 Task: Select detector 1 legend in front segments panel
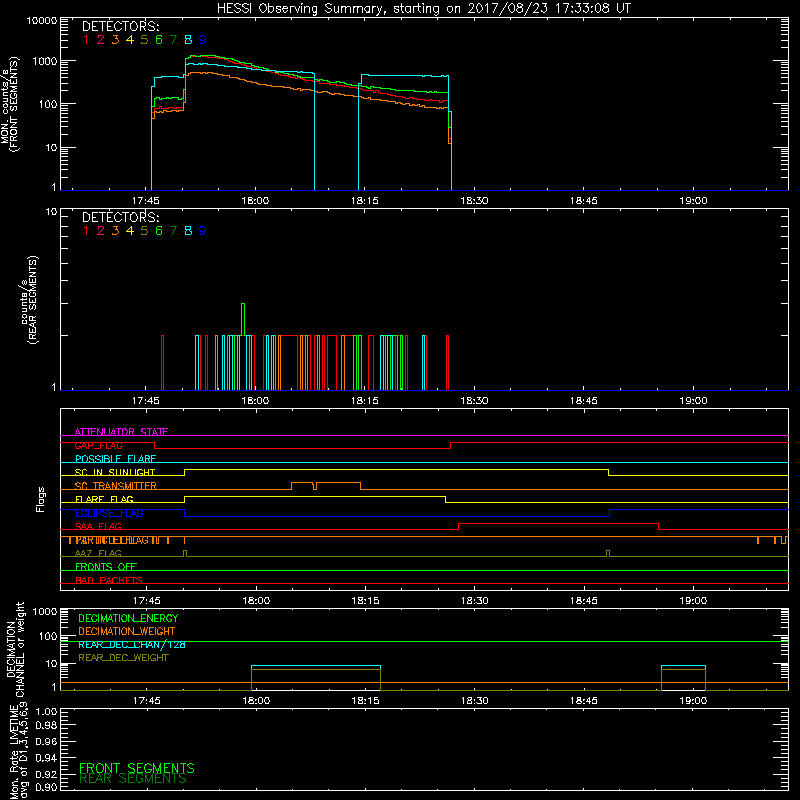pyautogui.click(x=86, y=40)
